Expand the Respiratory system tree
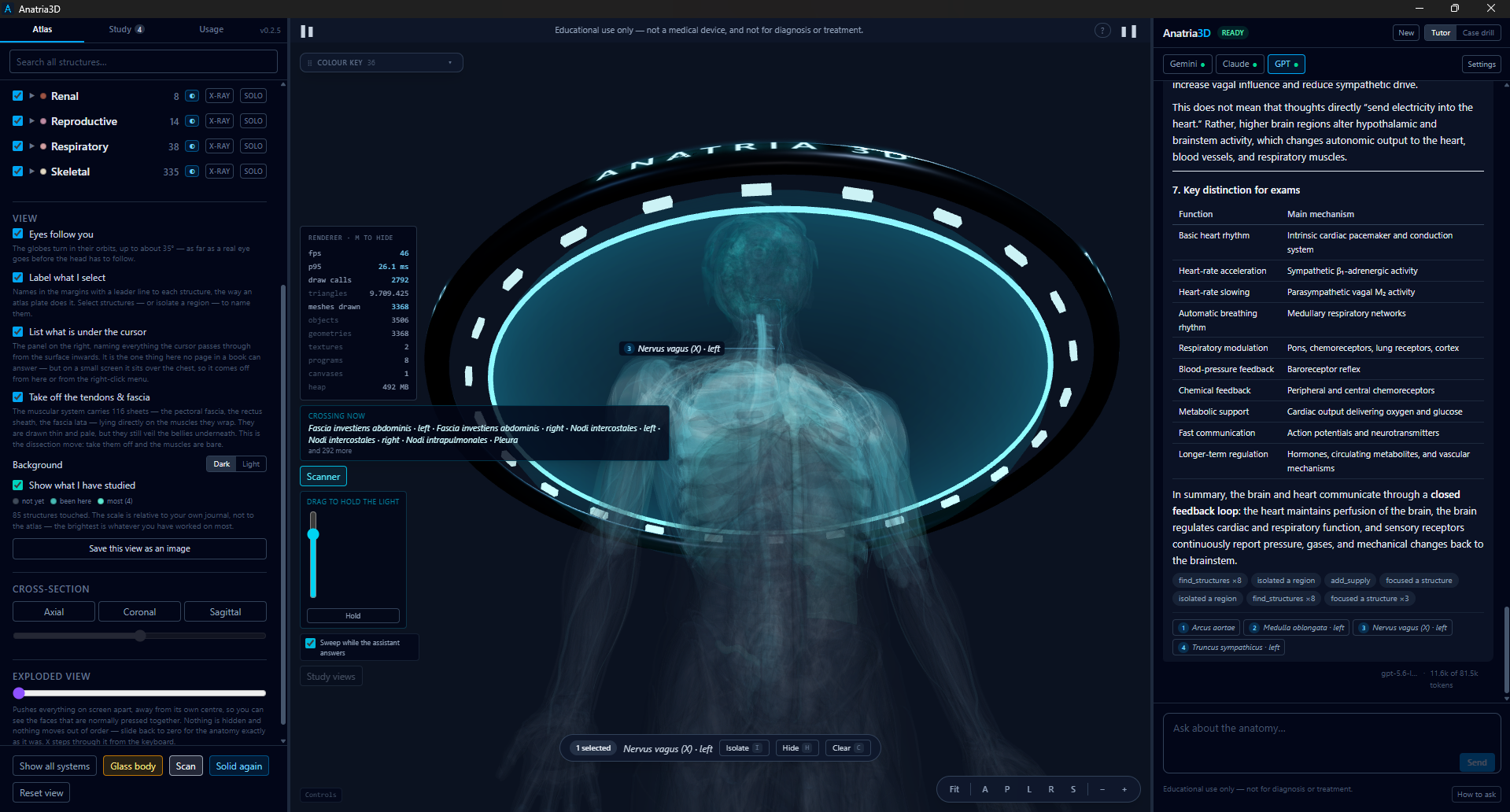Image resolution: width=1510 pixels, height=812 pixels. [x=31, y=146]
